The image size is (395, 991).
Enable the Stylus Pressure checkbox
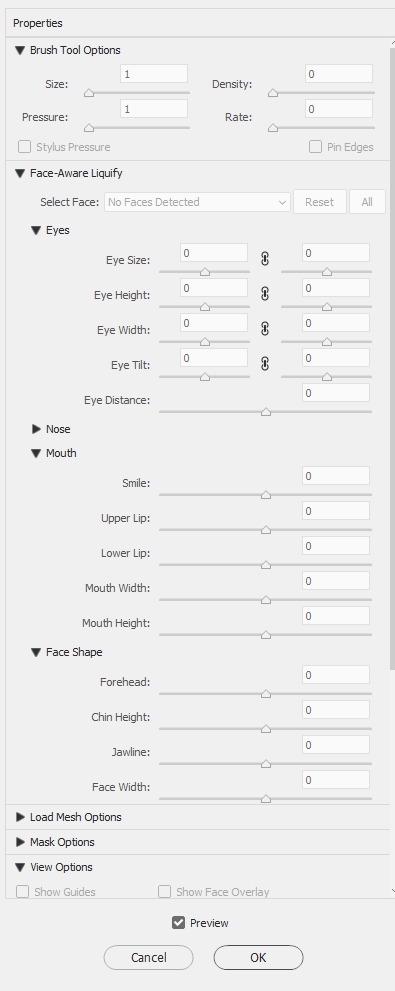tap(25, 147)
